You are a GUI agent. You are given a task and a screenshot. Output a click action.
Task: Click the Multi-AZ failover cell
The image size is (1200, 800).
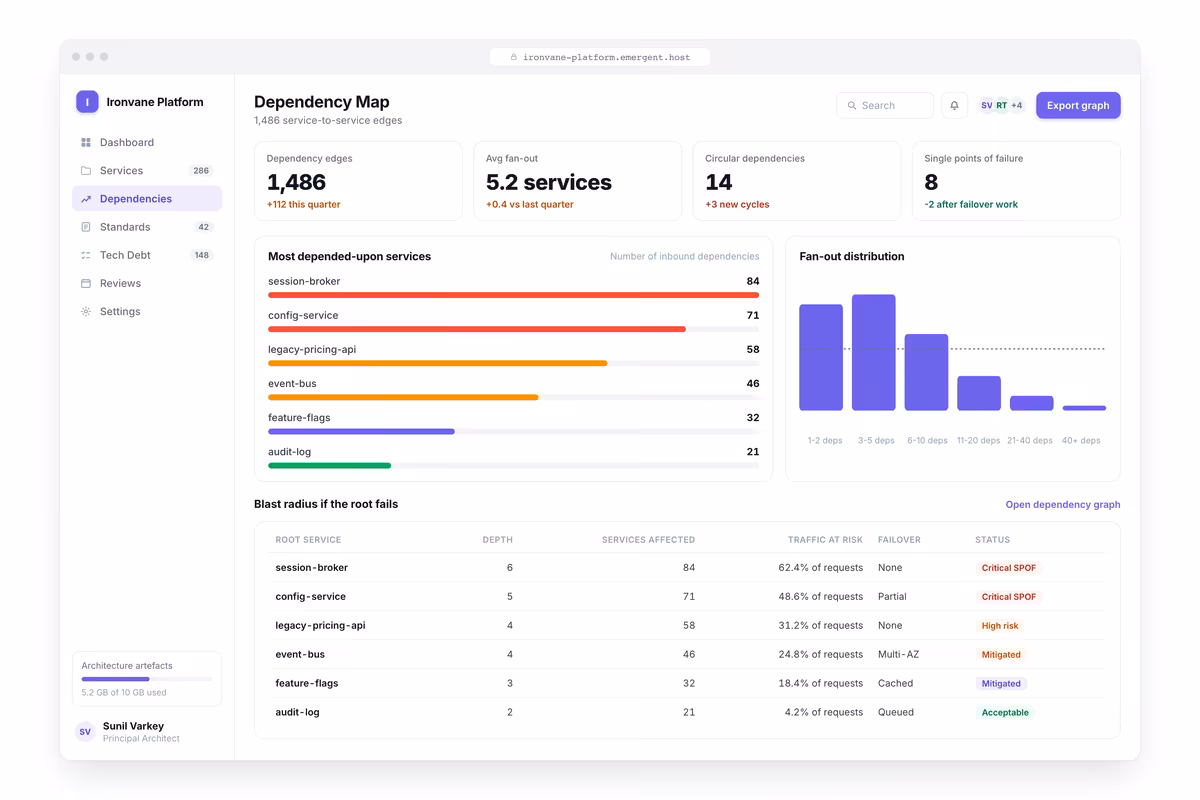pyautogui.click(x=898, y=655)
